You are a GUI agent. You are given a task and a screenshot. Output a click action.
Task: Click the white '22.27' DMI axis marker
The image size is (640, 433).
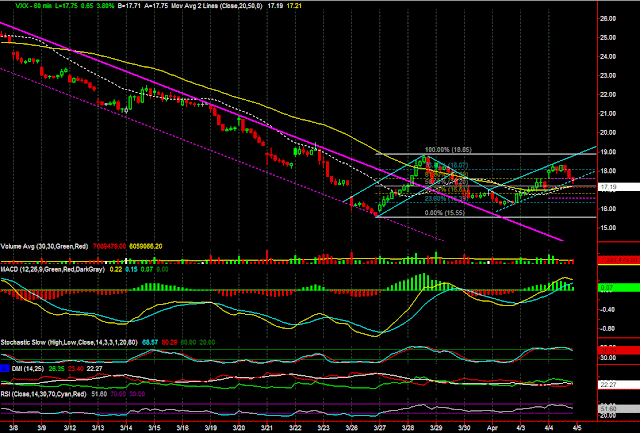618,384
